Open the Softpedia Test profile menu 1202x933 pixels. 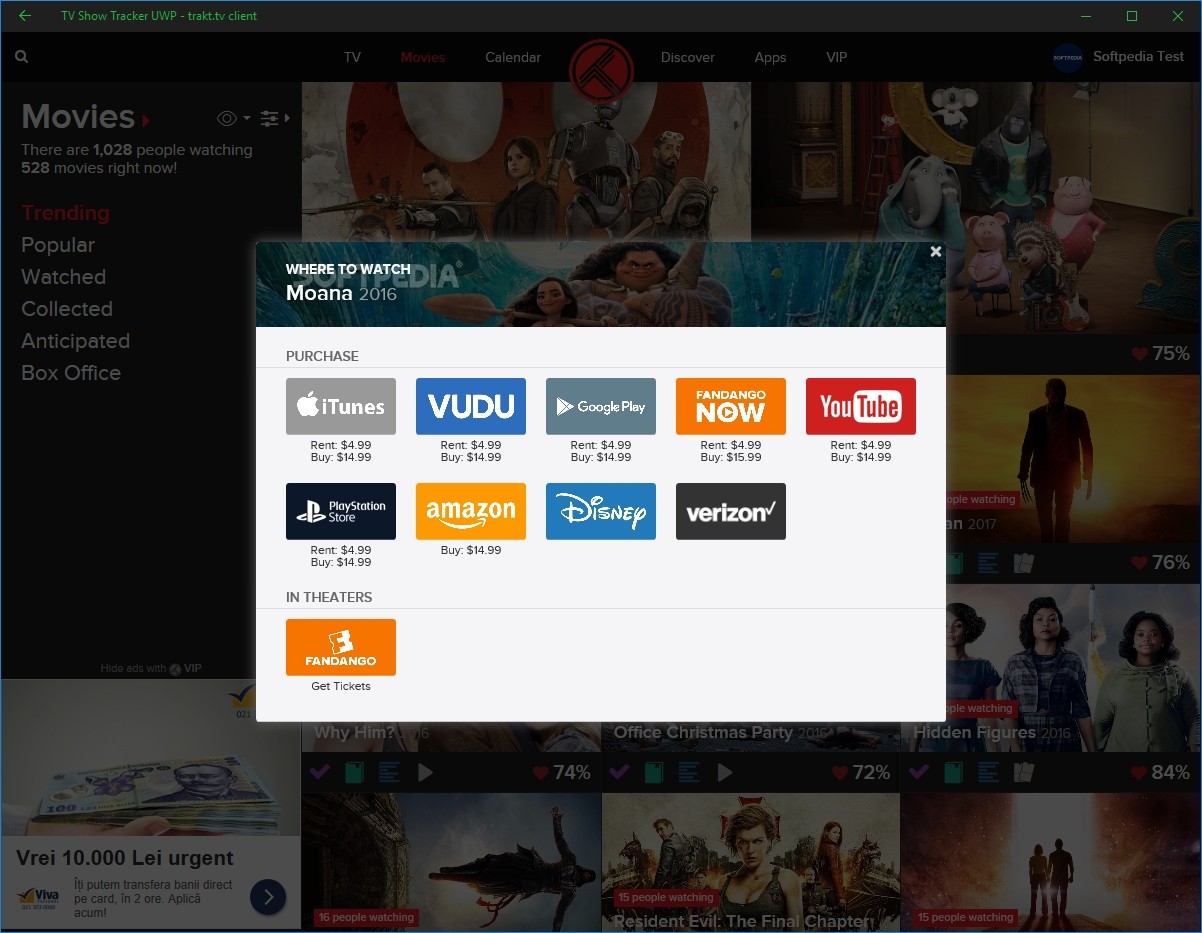(x=1138, y=57)
